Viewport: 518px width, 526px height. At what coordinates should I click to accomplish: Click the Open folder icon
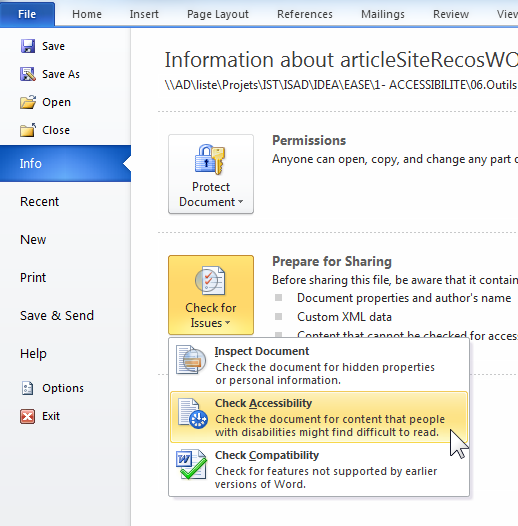[28, 102]
